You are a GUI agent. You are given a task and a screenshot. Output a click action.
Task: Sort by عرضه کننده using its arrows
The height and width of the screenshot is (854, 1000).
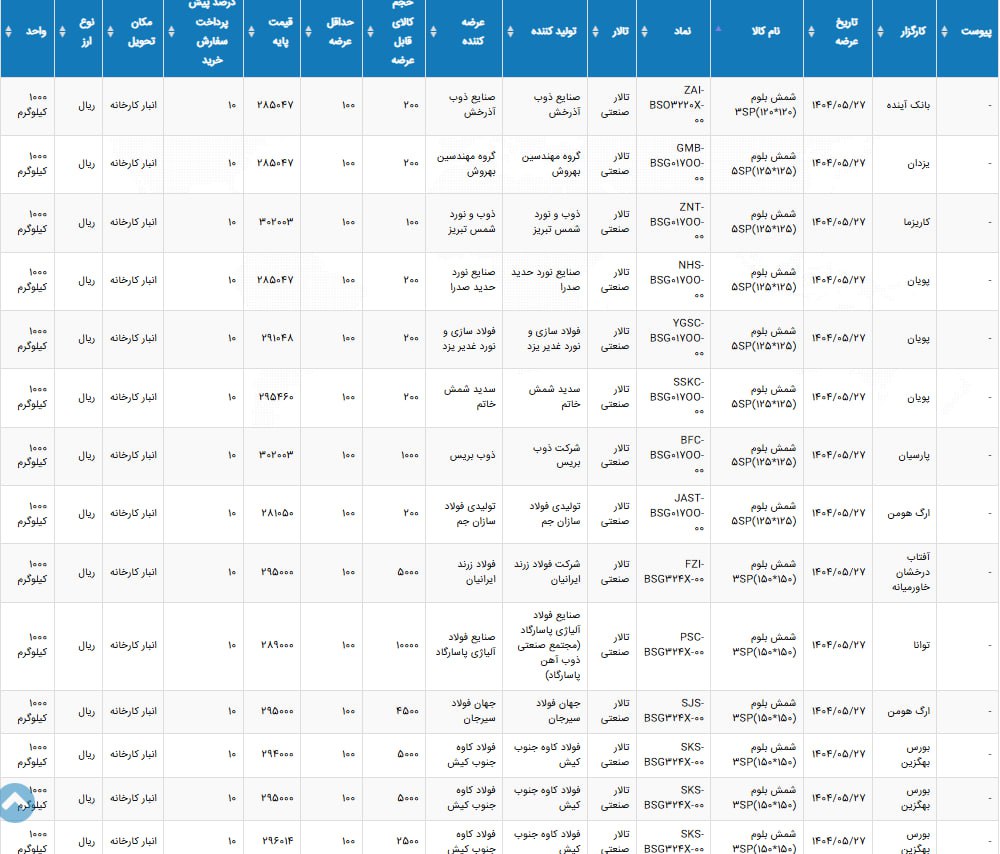pos(434,31)
